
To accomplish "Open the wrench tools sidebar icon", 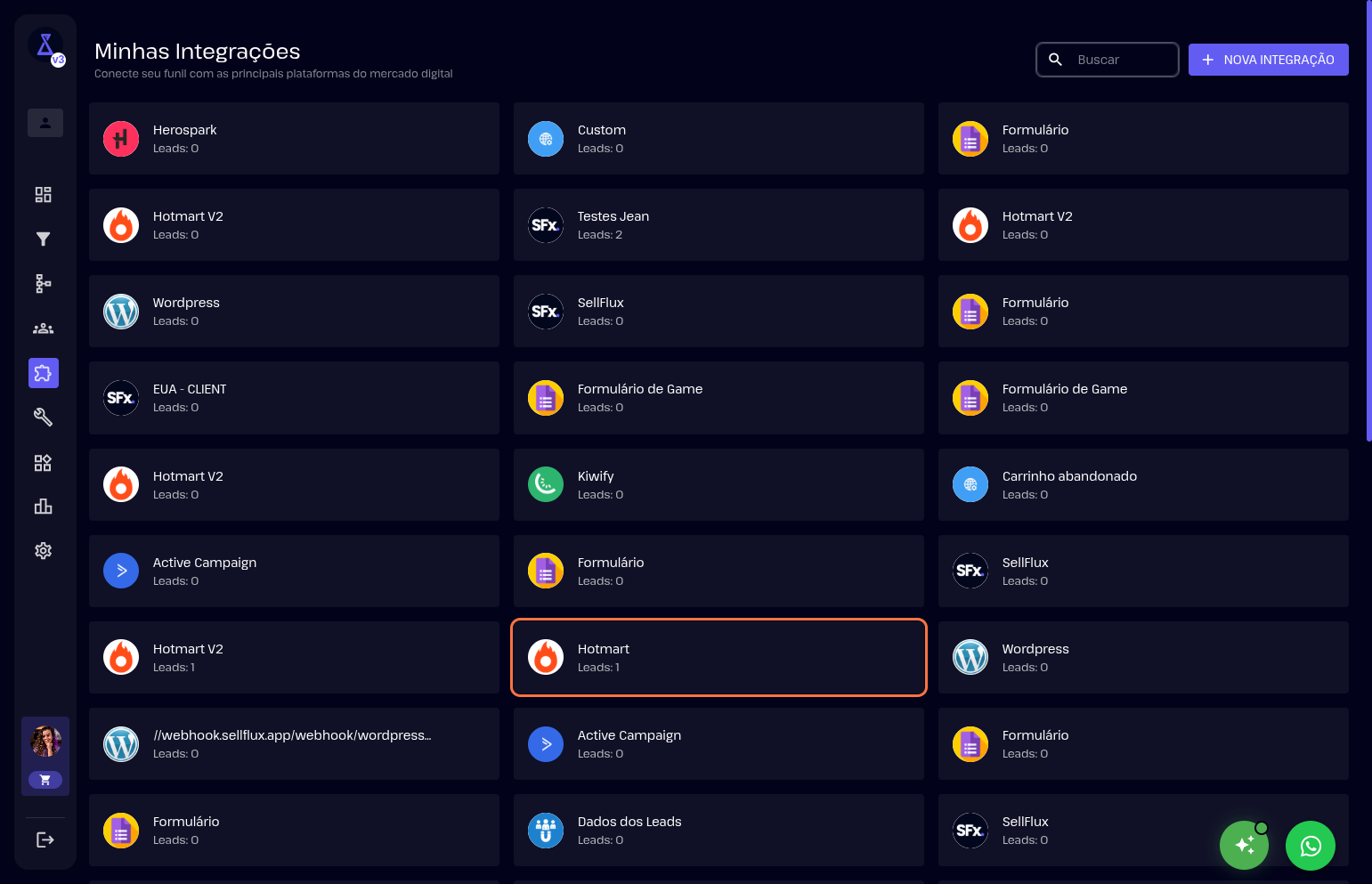I will pyautogui.click(x=43, y=417).
